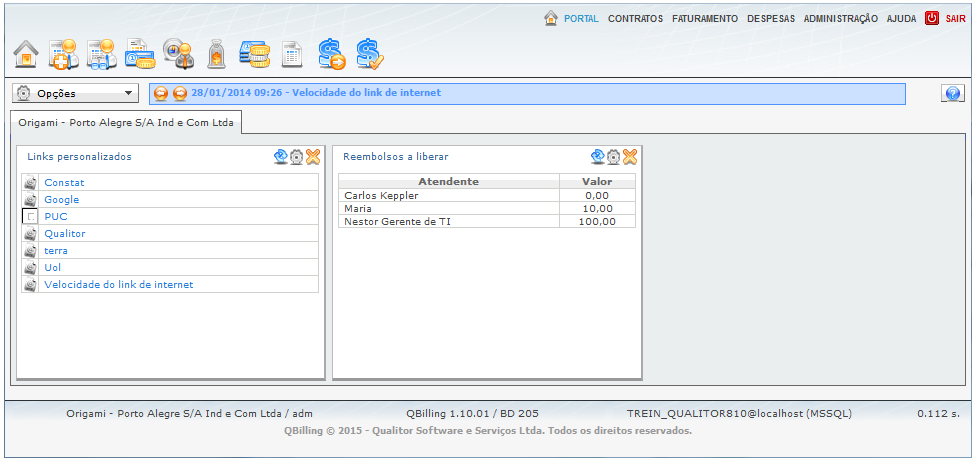
Task: Open the Qualitor custom link
Action: coord(65,233)
